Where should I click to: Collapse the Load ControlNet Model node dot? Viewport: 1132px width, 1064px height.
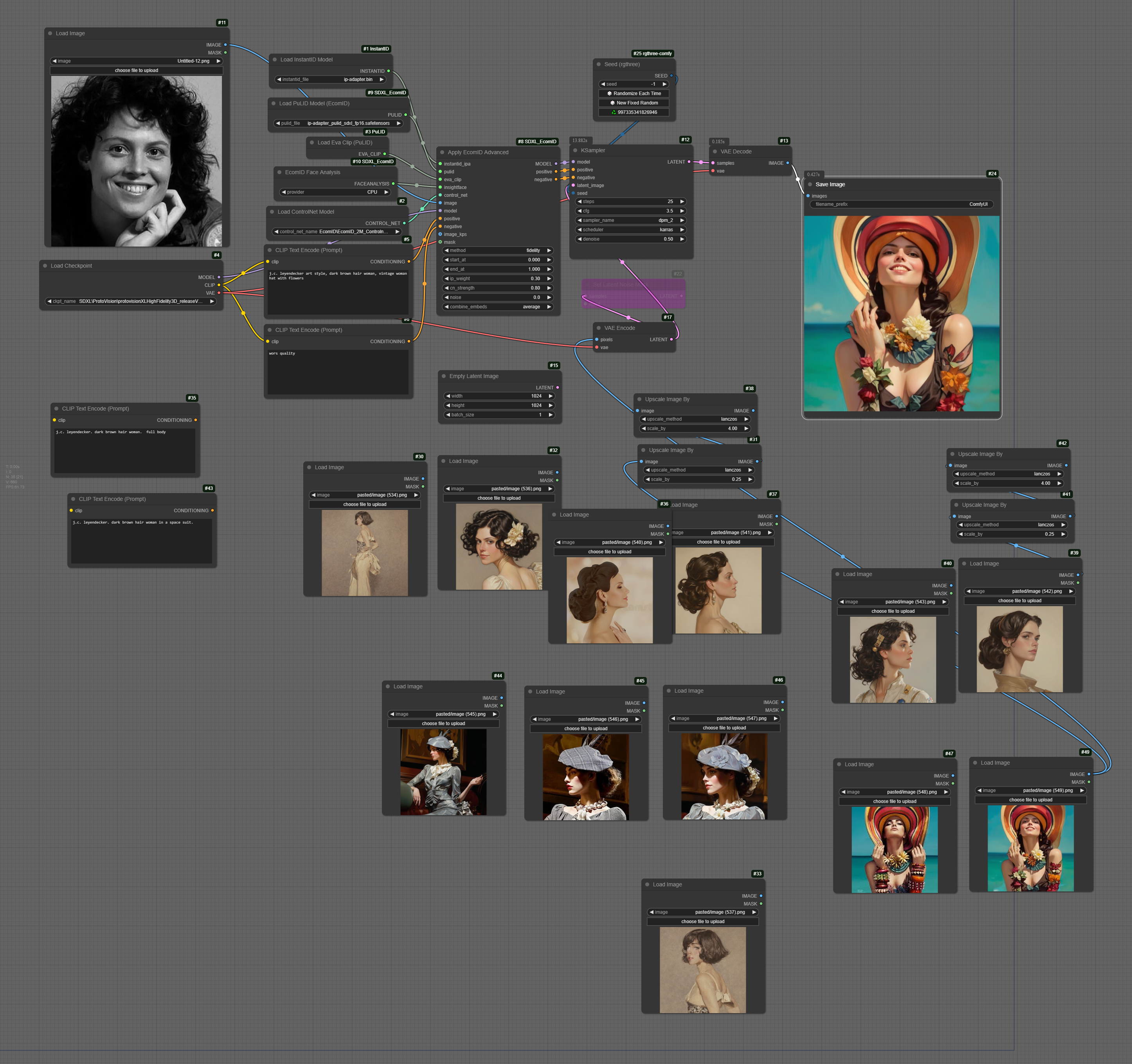(272, 212)
